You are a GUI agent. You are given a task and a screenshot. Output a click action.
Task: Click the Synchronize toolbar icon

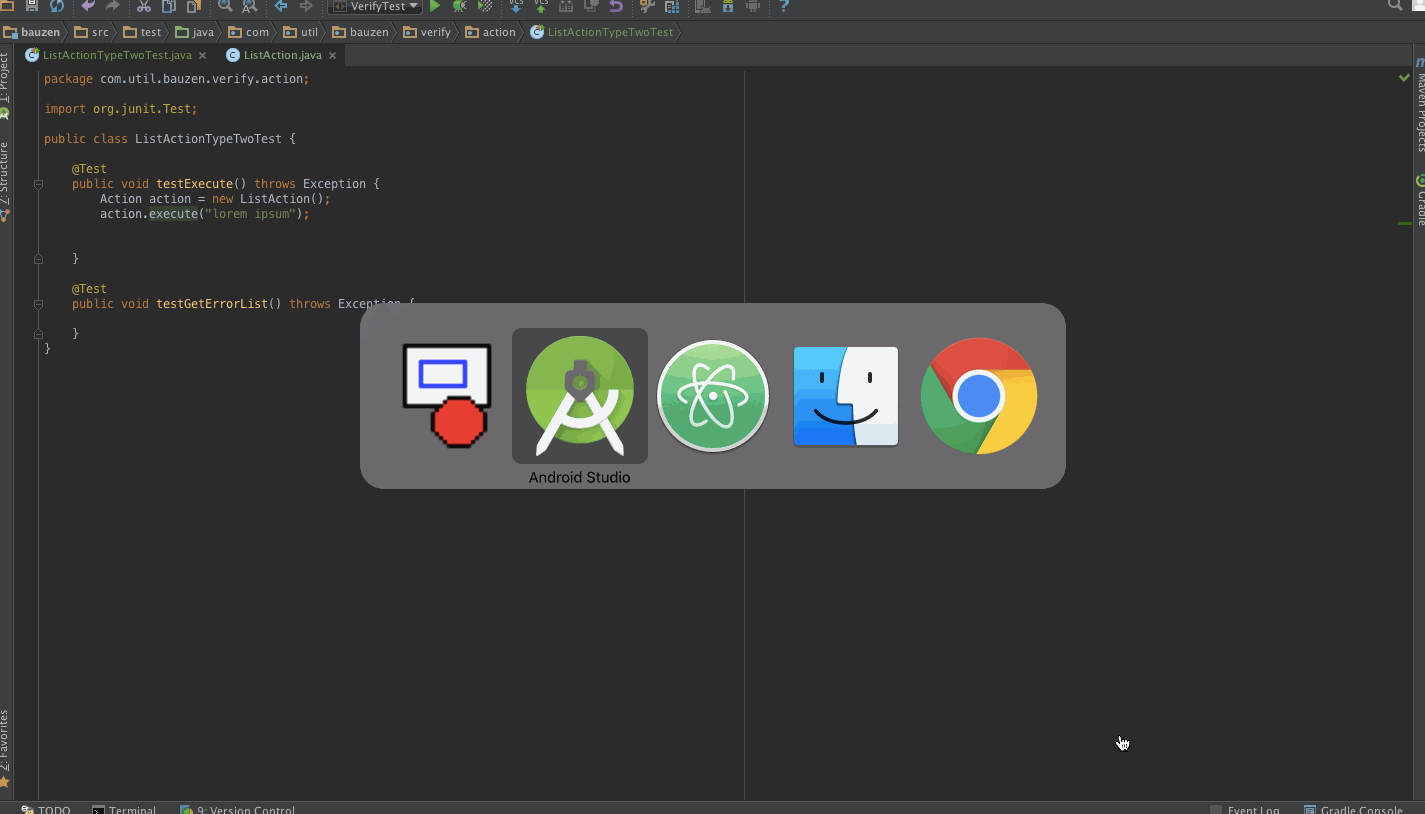(x=57, y=6)
